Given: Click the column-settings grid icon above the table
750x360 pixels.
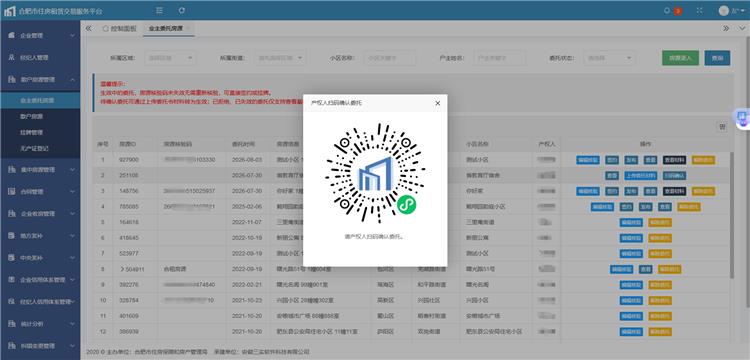Looking at the screenshot, I should point(722,127).
